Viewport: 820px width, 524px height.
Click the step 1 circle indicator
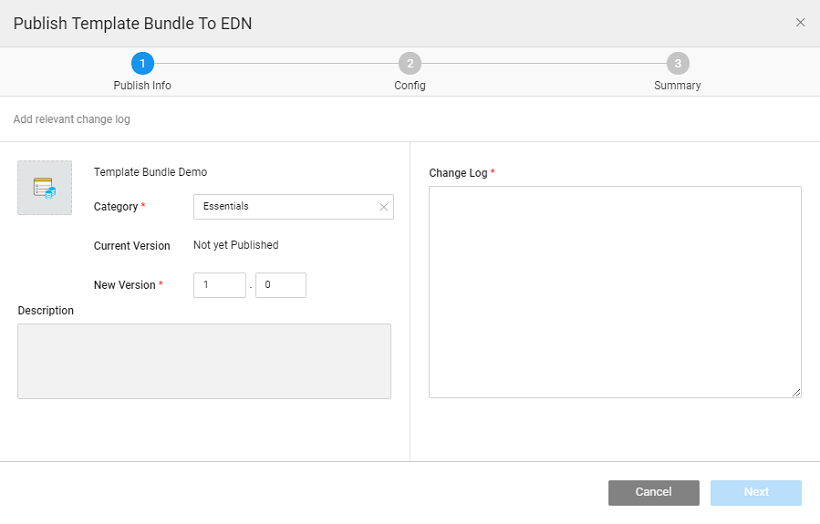pyautogui.click(x=142, y=64)
